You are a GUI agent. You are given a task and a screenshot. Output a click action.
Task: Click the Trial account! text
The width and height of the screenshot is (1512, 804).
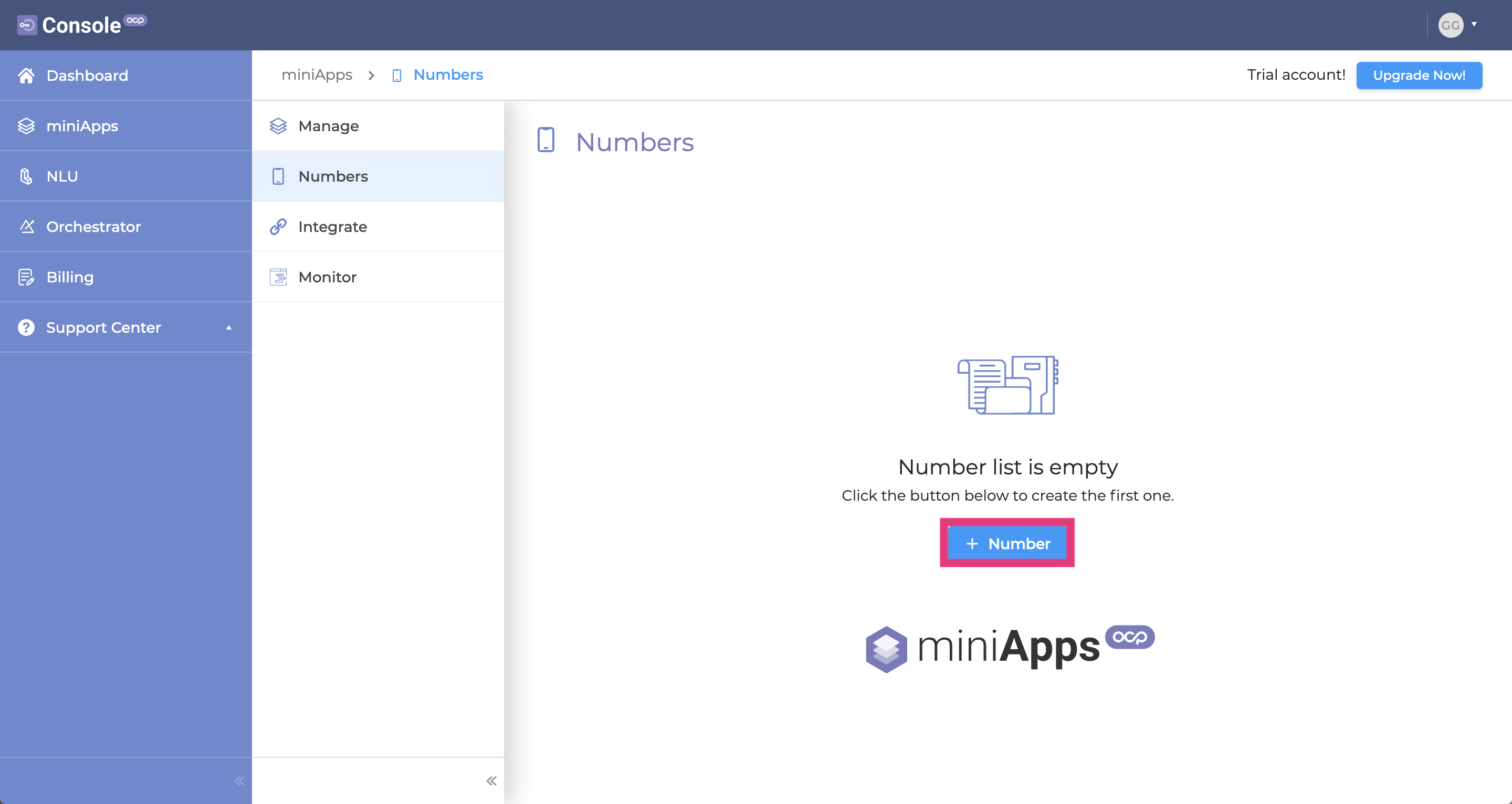[x=1296, y=75]
